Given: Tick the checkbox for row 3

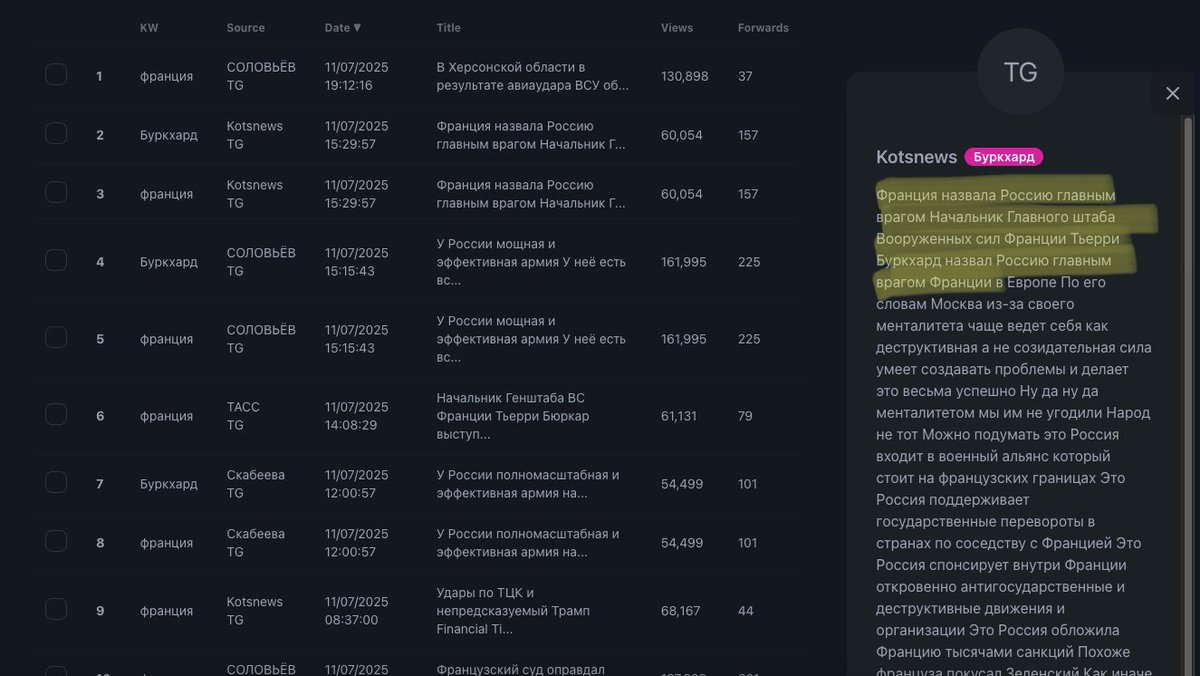Looking at the screenshot, I should pos(56,193).
